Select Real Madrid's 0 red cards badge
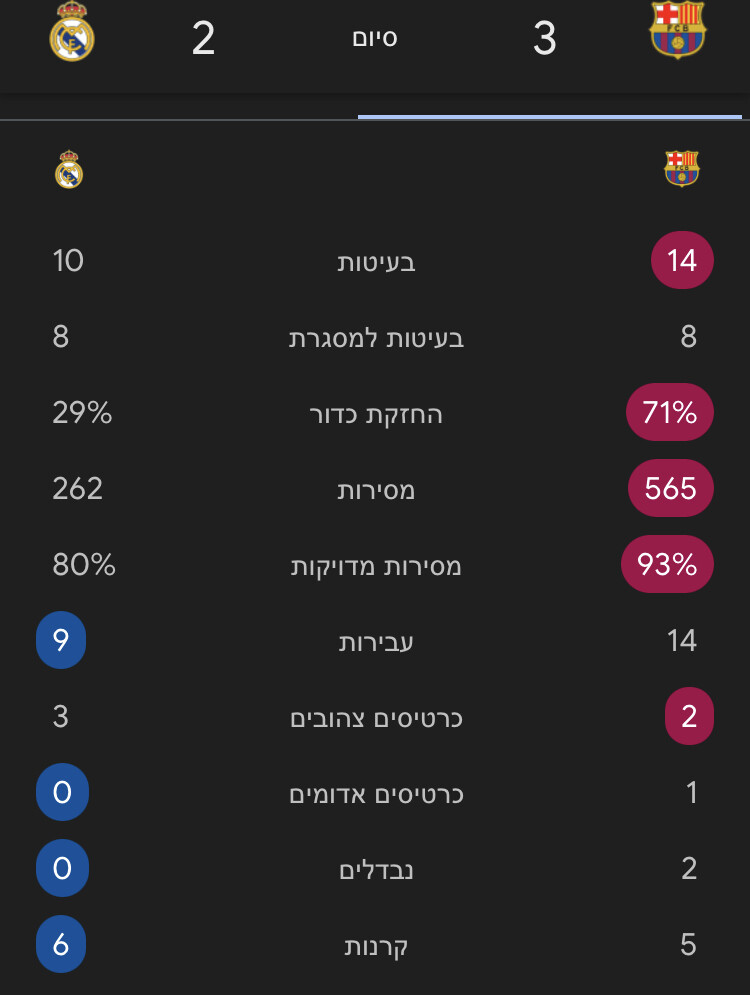This screenshot has width=750, height=995. coord(62,793)
